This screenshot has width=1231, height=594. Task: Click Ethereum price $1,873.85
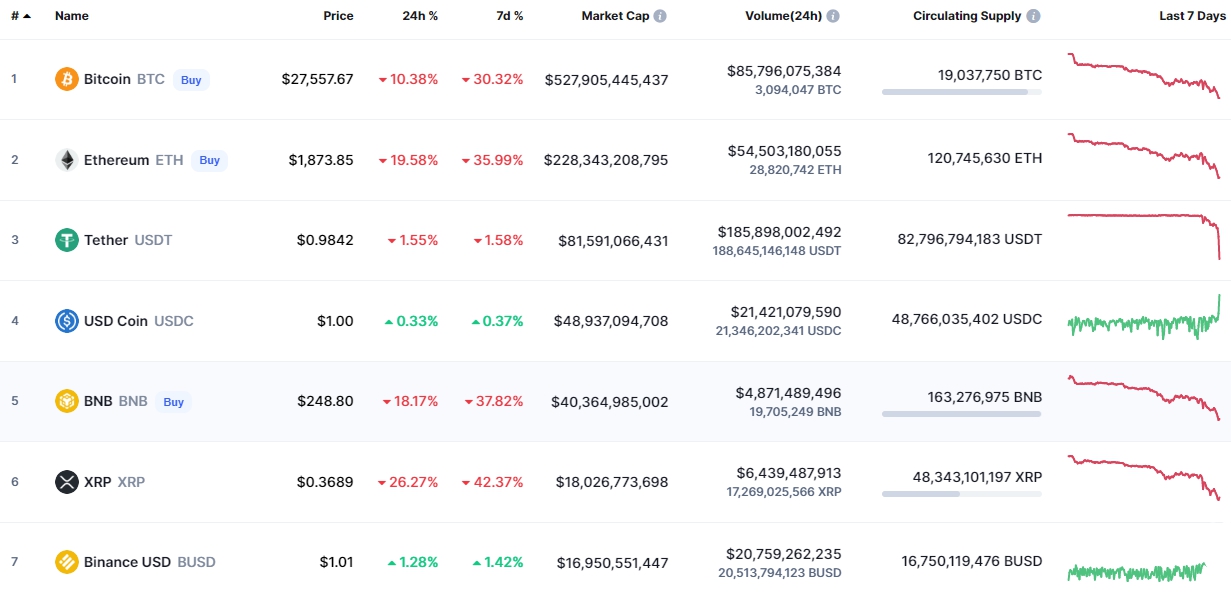(x=321, y=160)
